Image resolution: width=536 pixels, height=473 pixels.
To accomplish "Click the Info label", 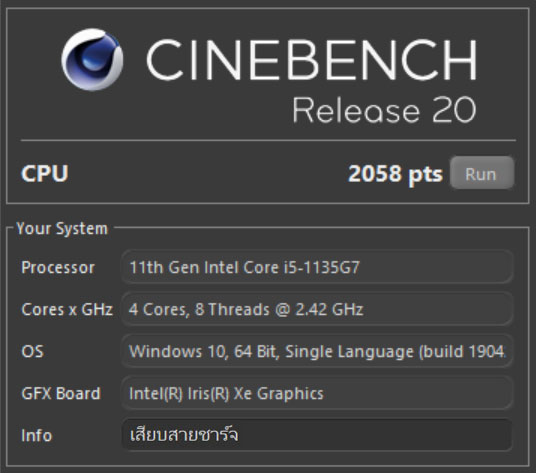I will click(x=37, y=435).
